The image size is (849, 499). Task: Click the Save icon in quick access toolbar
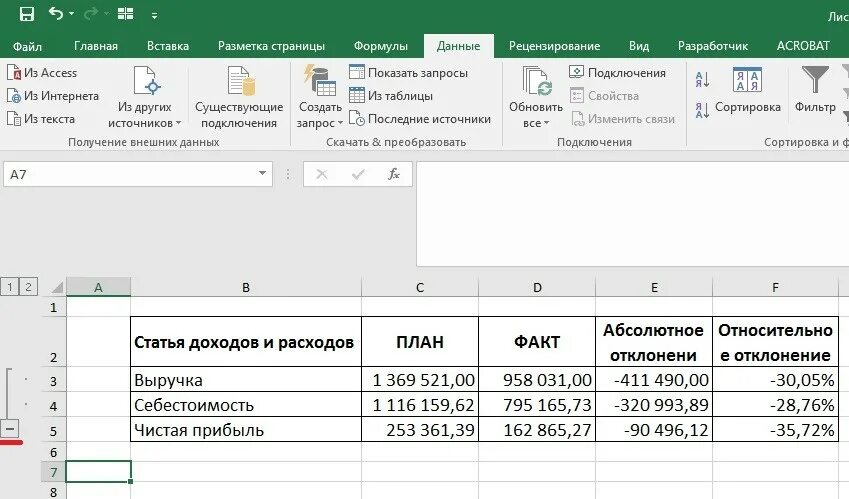click(x=27, y=14)
